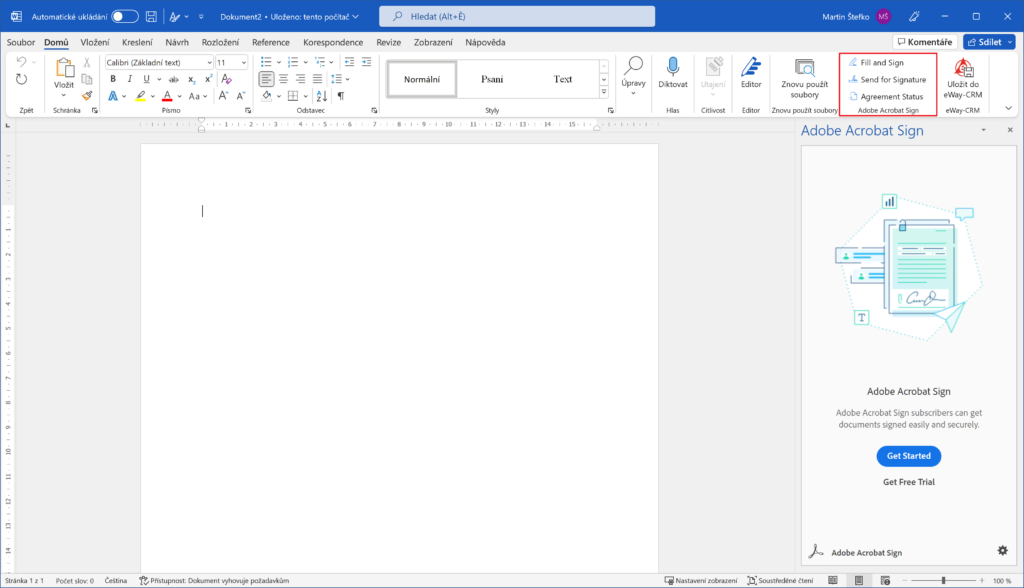The height and width of the screenshot is (588, 1024).
Task: Open Adobe Acrobat Sign settings gear
Action: (1002, 551)
